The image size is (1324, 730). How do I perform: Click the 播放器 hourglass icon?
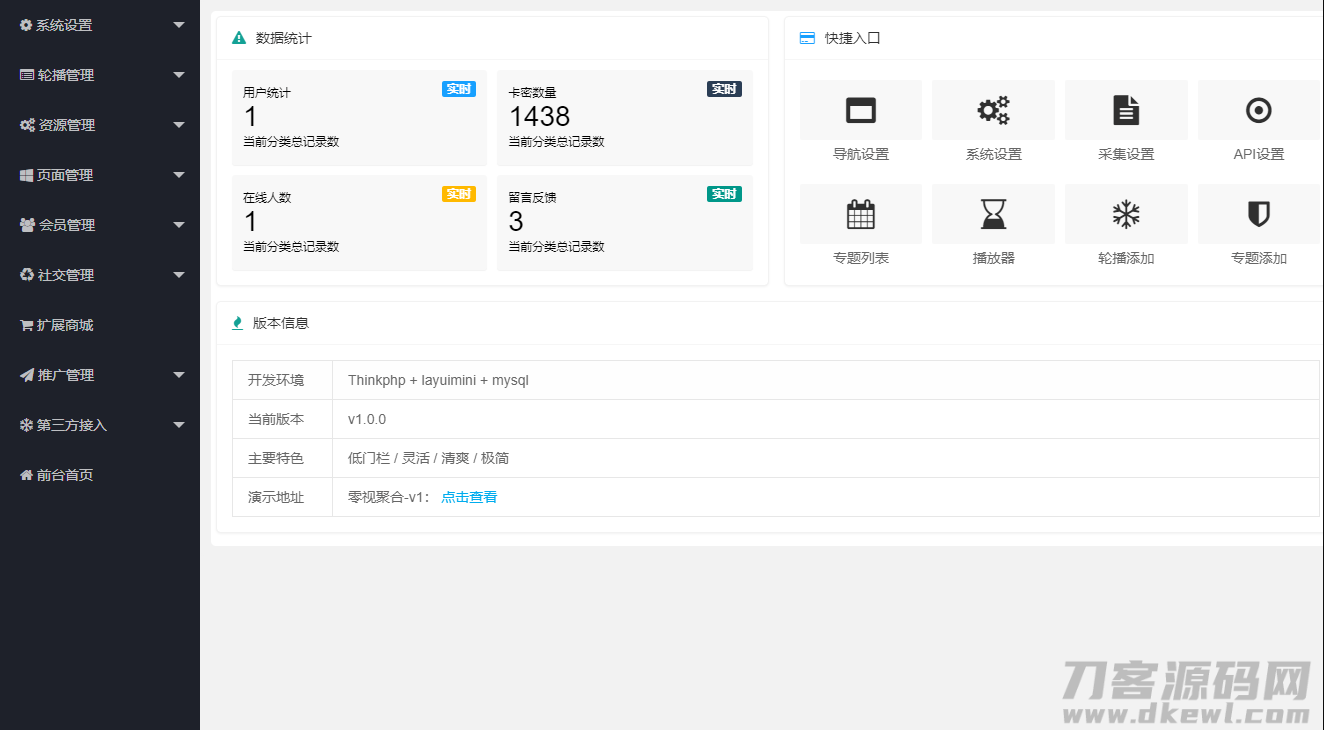click(x=993, y=214)
